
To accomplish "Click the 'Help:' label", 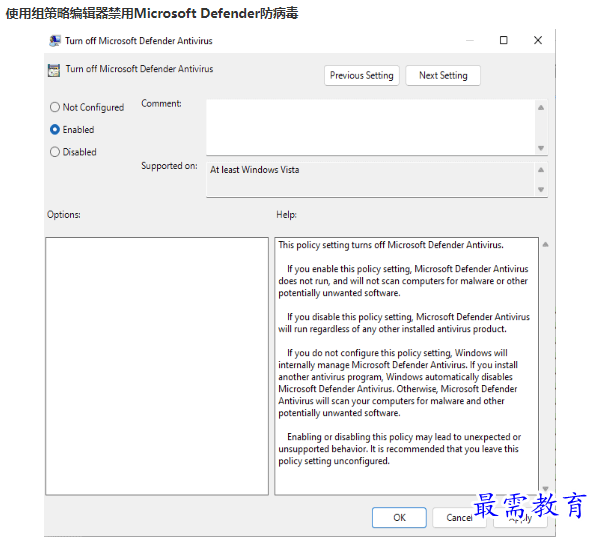I will pyautogui.click(x=286, y=215).
